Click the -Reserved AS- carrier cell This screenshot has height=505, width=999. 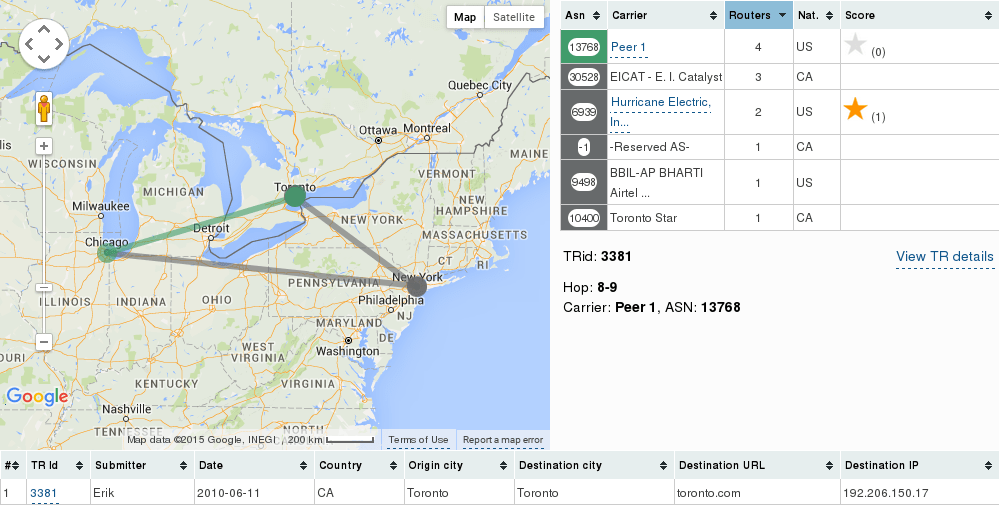666,147
